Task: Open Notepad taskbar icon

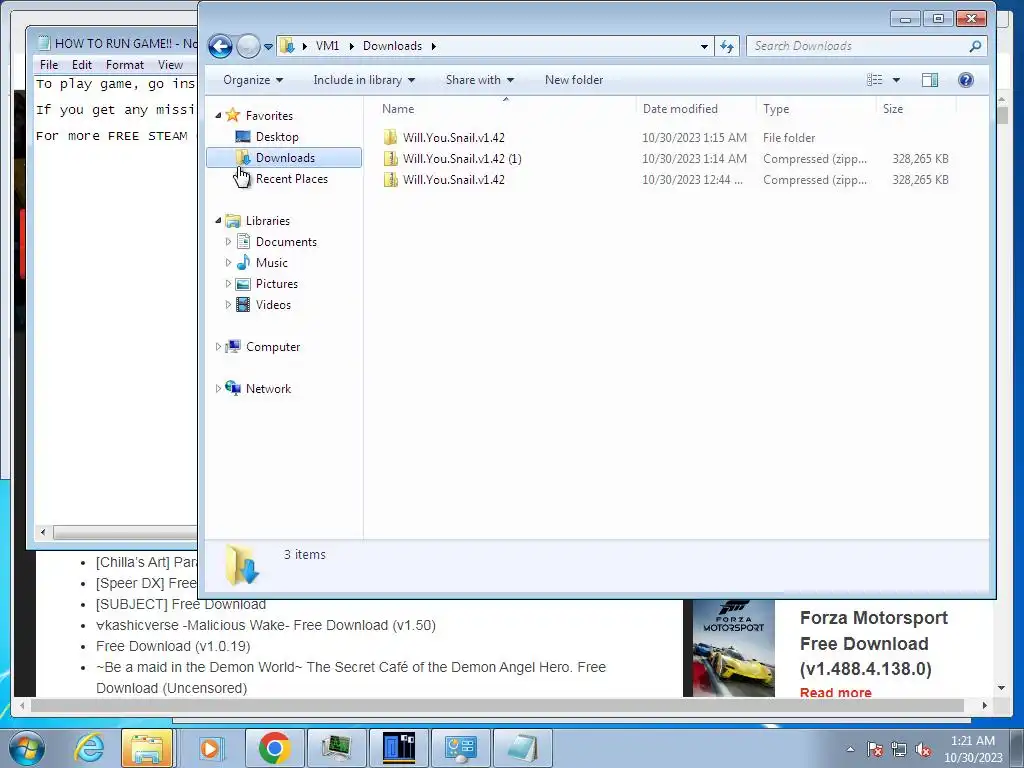Action: tap(523, 748)
